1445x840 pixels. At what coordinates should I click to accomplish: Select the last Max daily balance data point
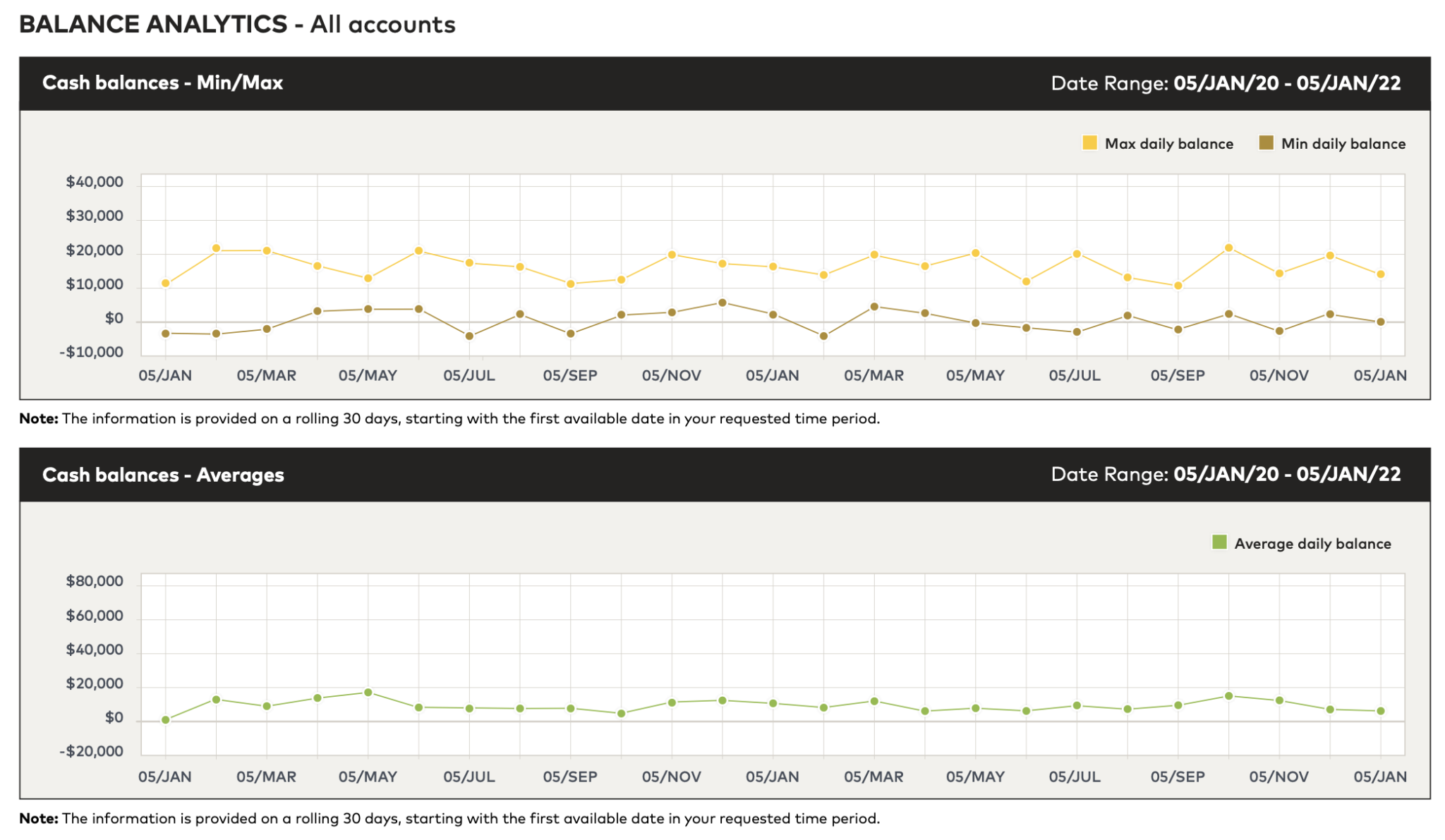pos(1381,274)
